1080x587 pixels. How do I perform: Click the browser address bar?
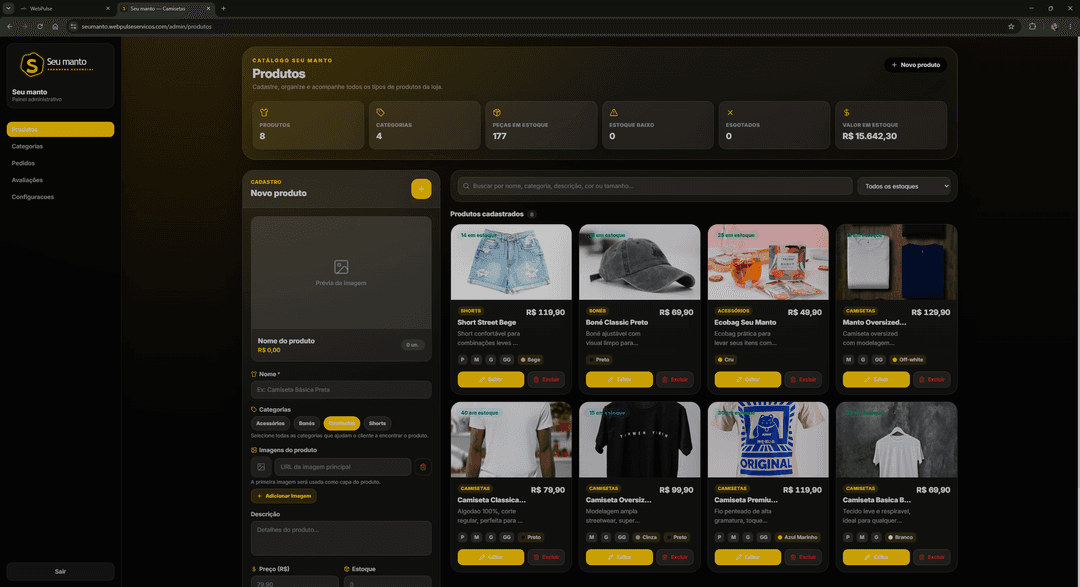[x=537, y=26]
